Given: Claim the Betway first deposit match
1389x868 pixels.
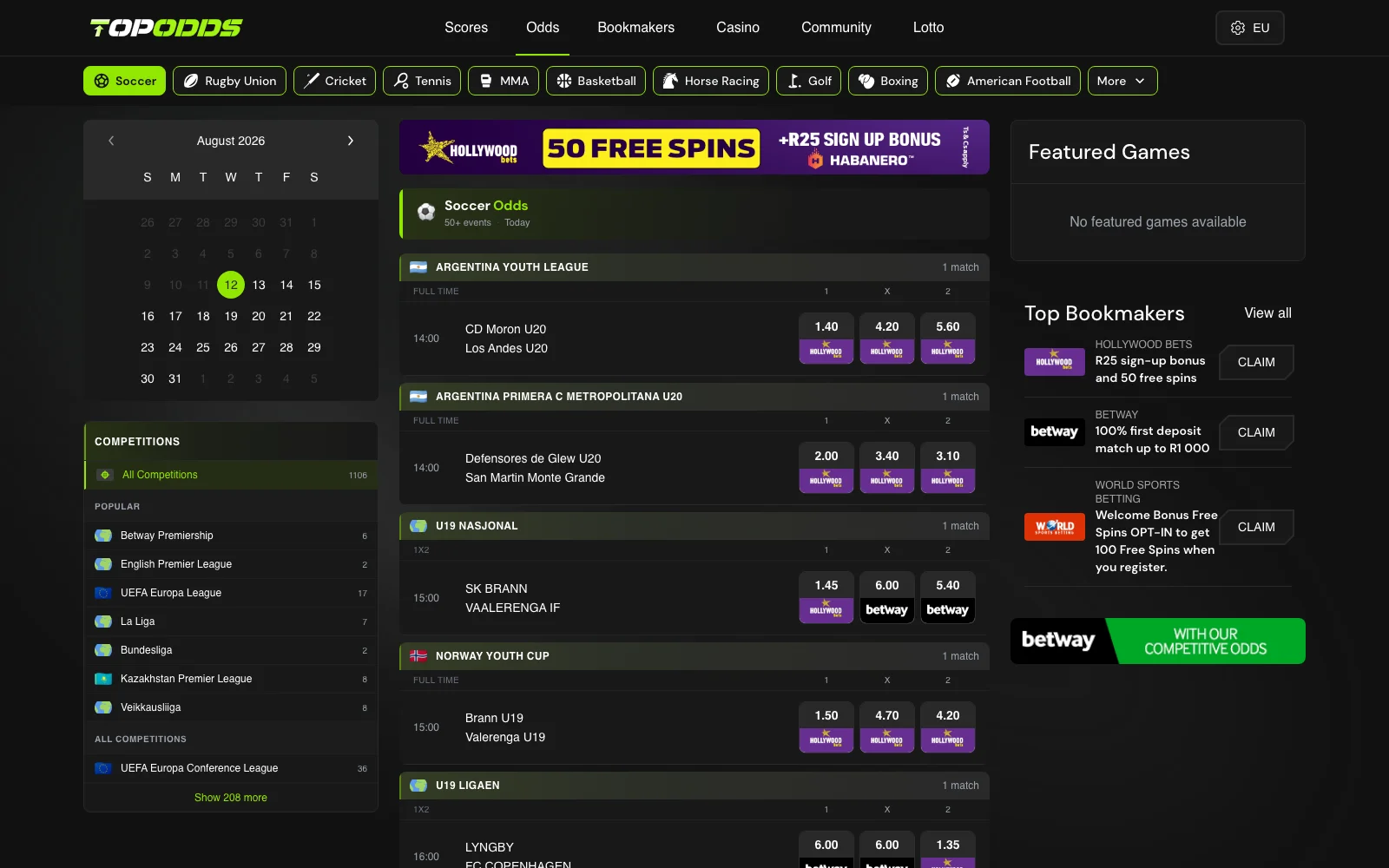Looking at the screenshot, I should [1256, 432].
